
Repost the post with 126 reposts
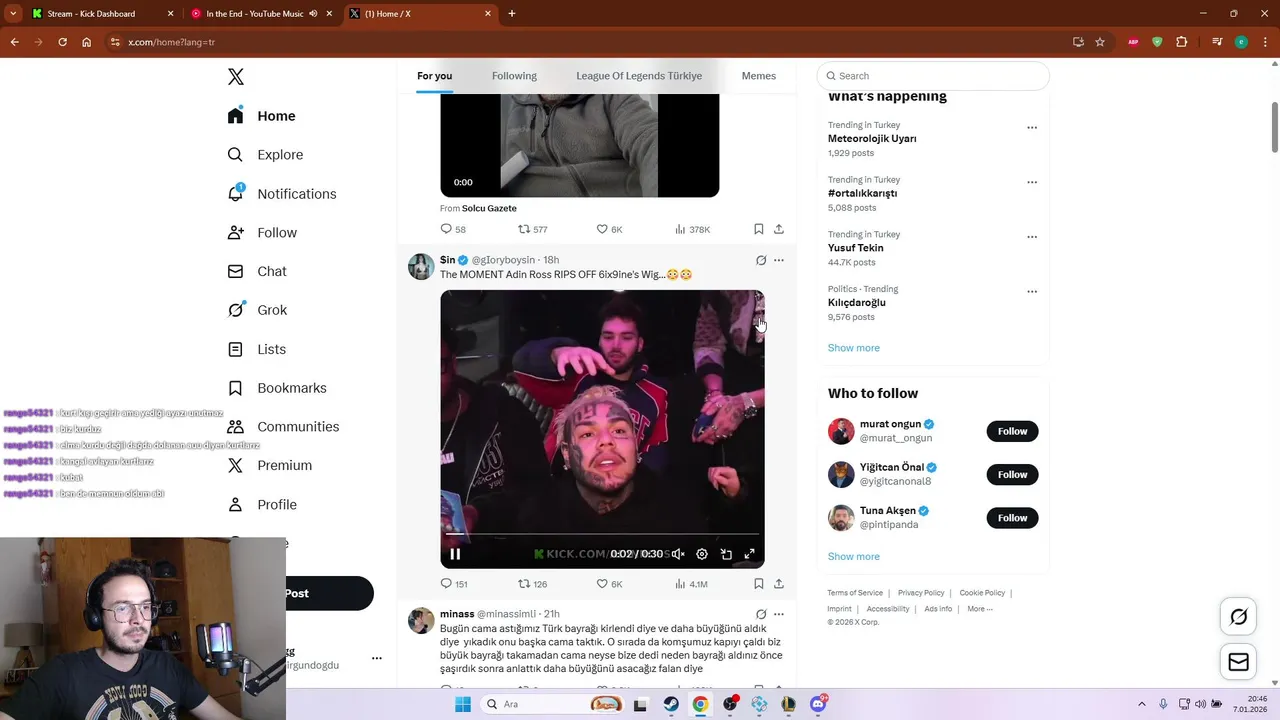(532, 584)
